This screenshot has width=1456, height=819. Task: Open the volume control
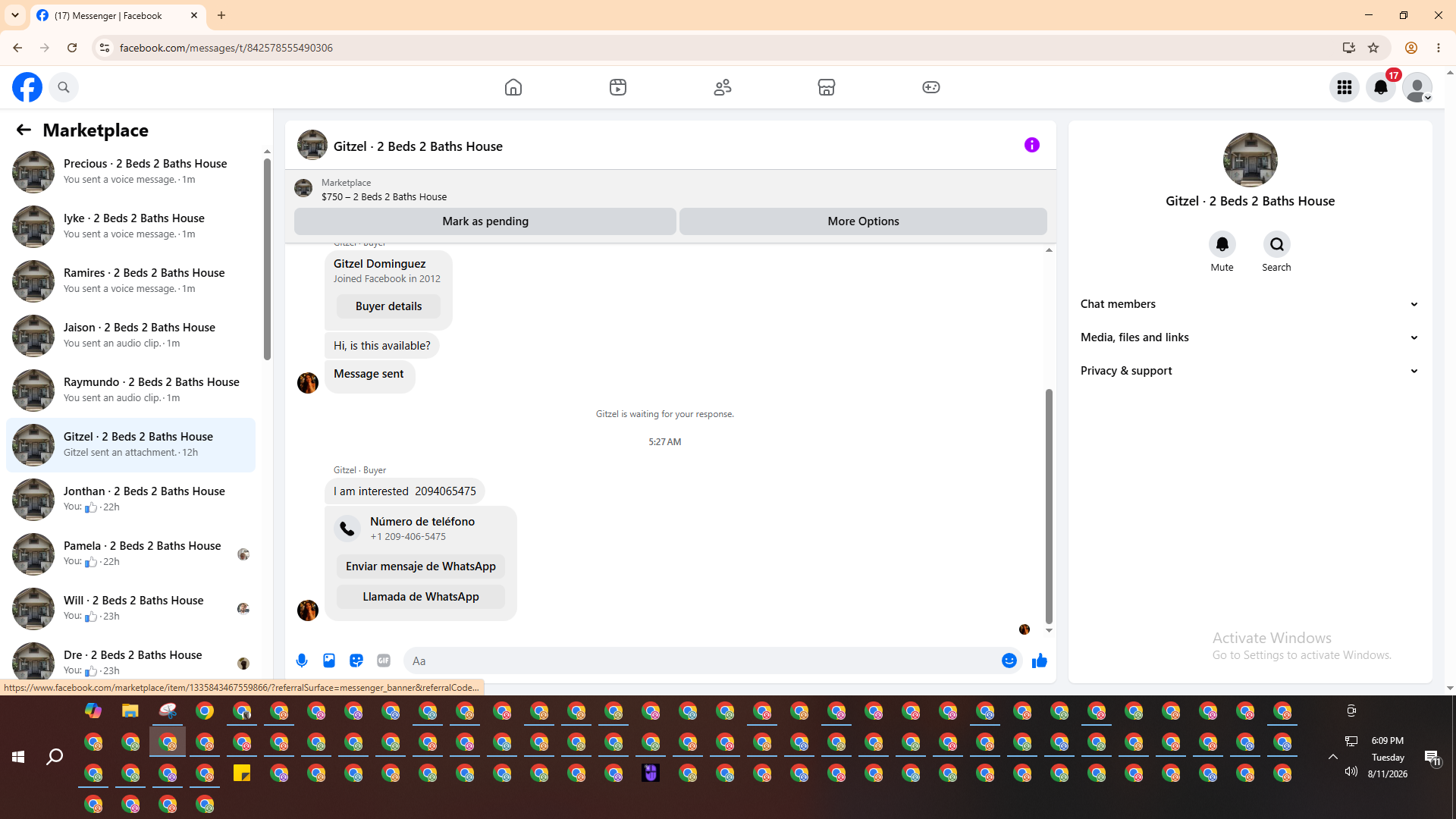click(x=1351, y=771)
